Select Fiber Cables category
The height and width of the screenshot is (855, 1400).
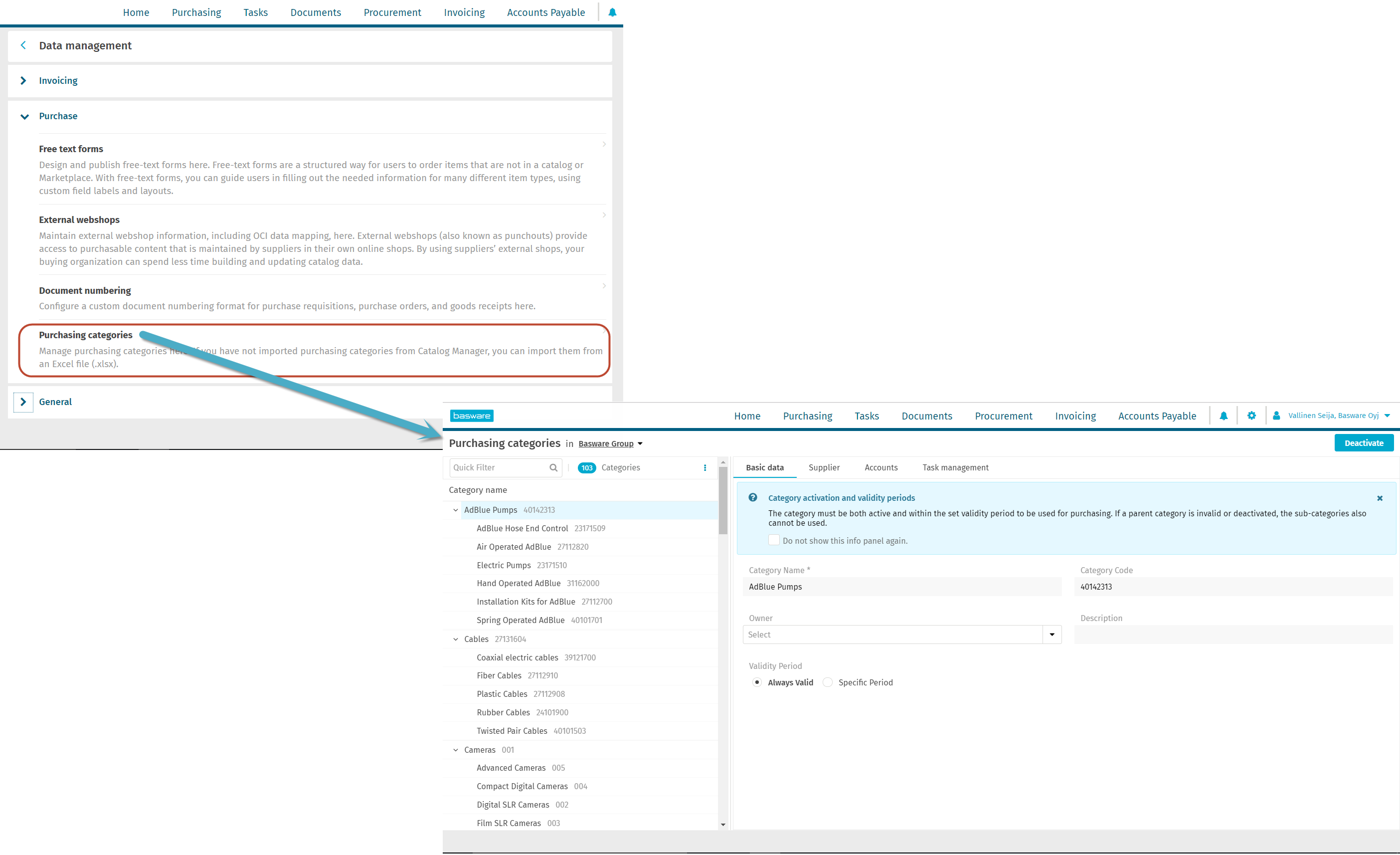[x=499, y=675]
